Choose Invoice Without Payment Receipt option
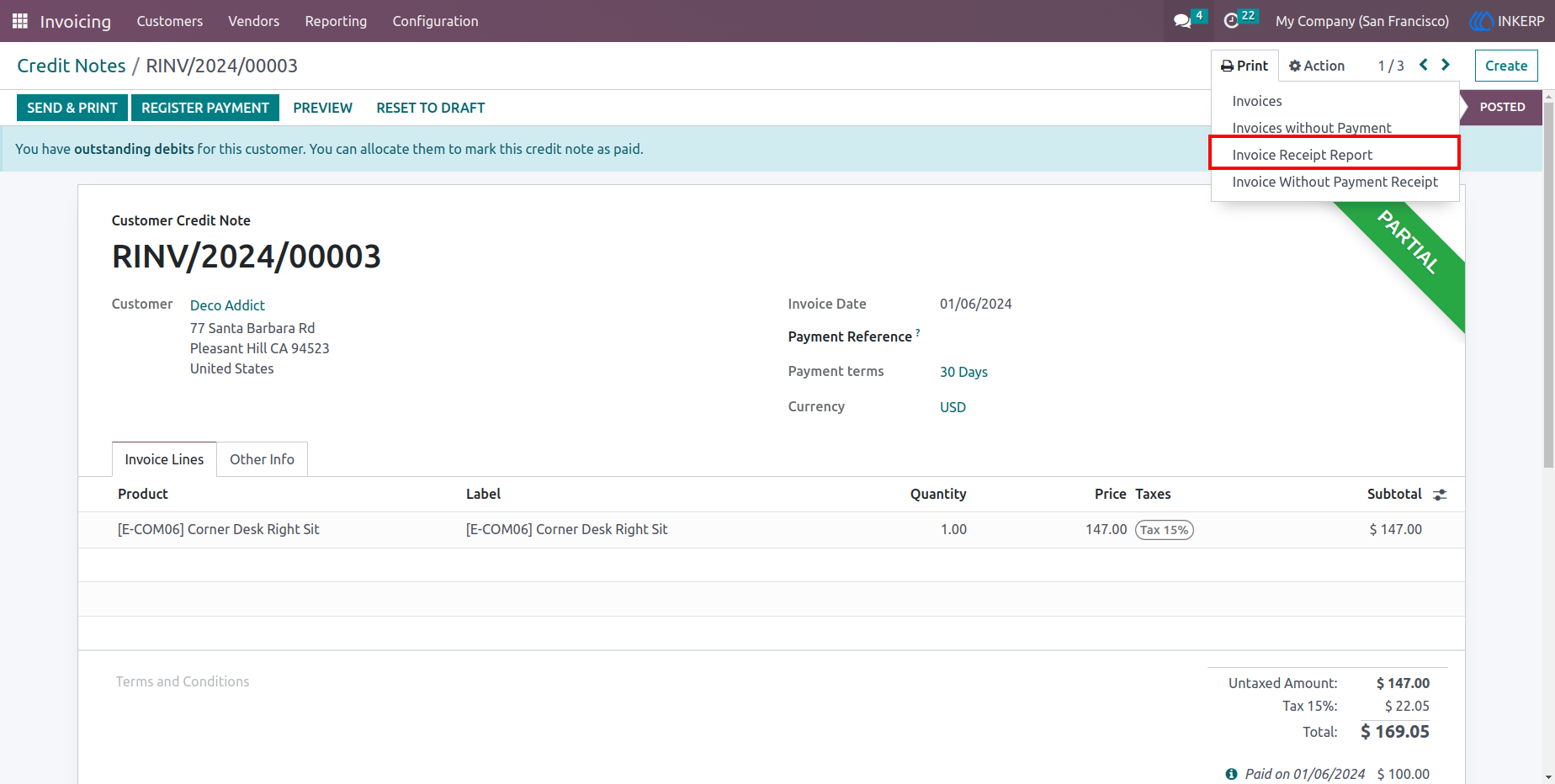This screenshot has width=1555, height=784. (x=1335, y=182)
